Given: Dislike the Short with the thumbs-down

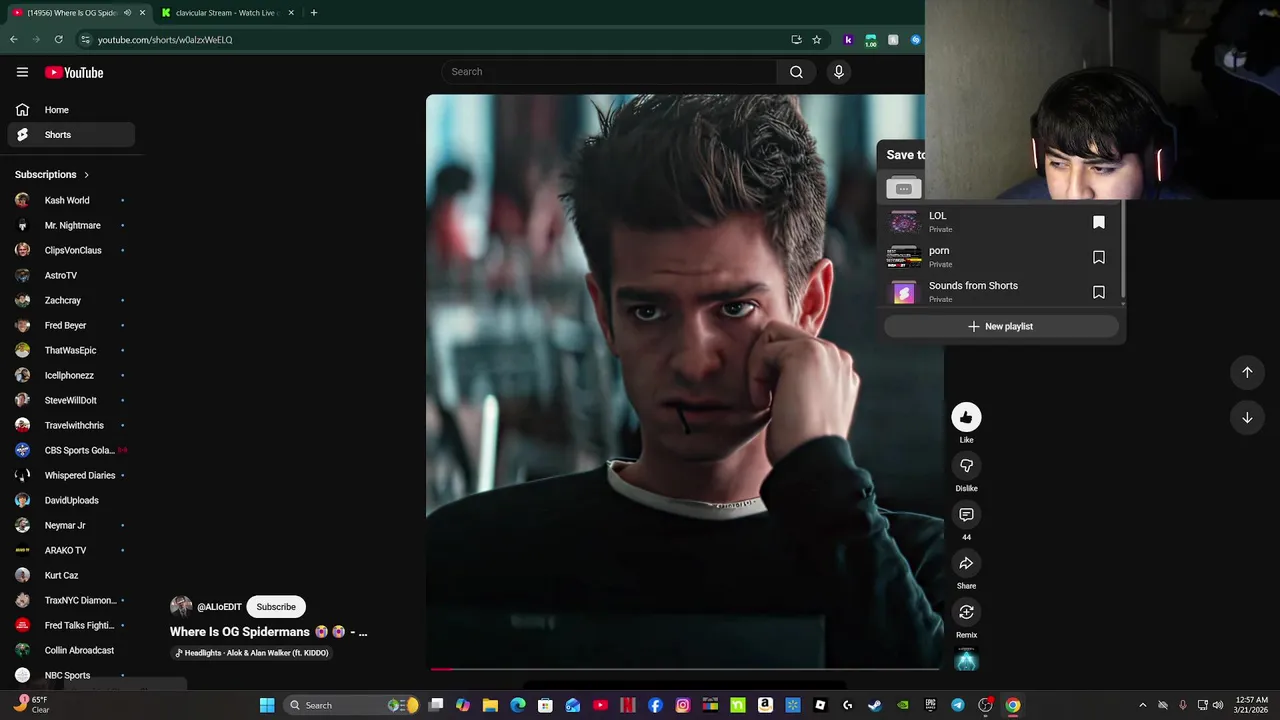Looking at the screenshot, I should pyautogui.click(x=966, y=466).
